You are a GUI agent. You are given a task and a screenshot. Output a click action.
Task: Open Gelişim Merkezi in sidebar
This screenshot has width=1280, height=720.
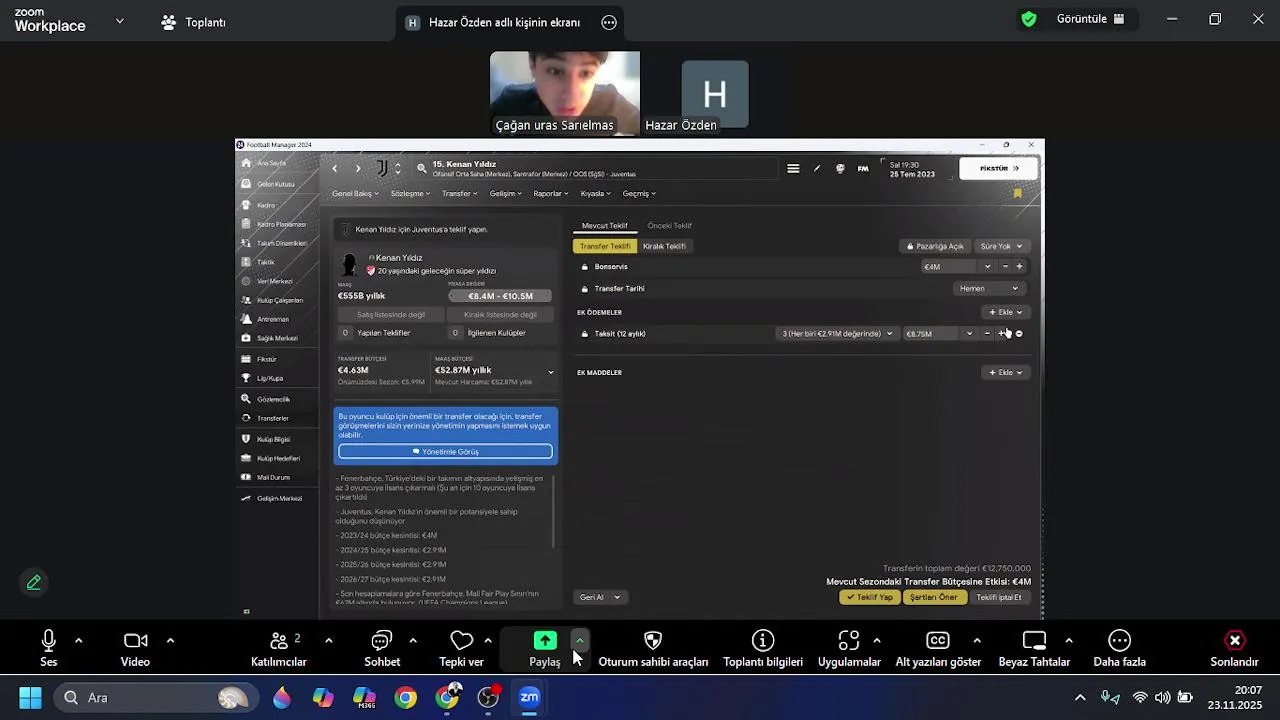279,498
